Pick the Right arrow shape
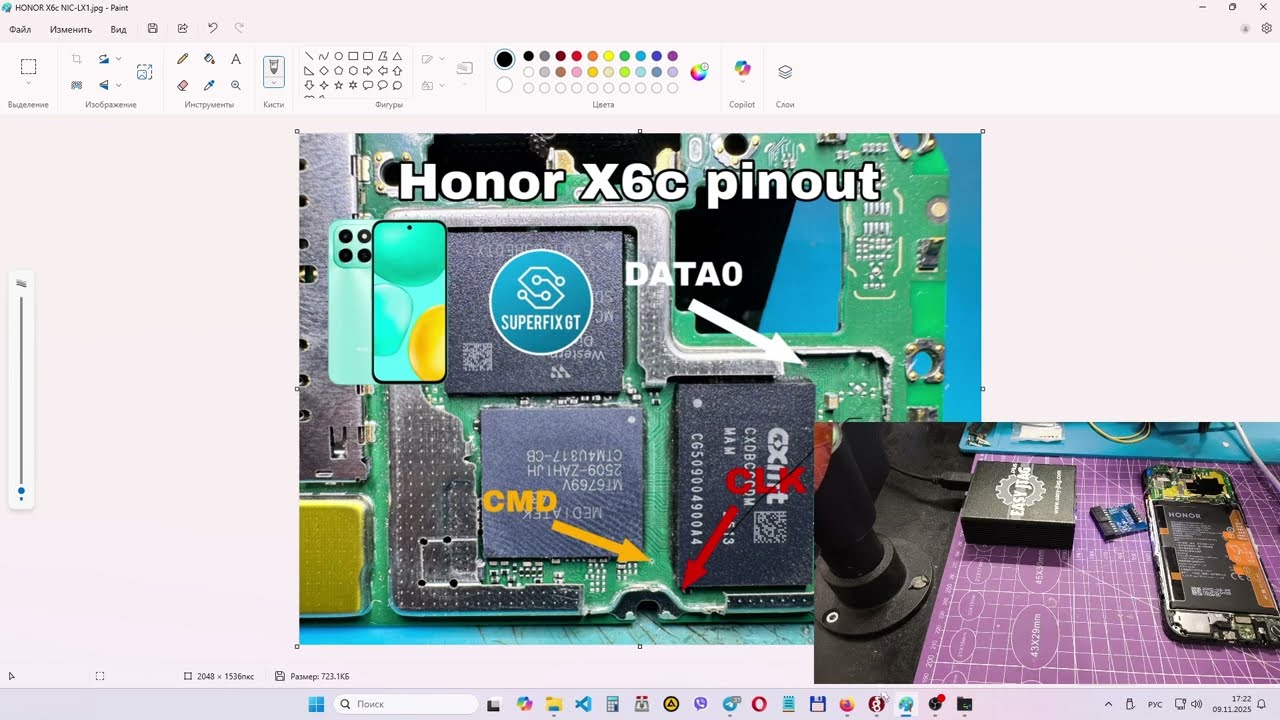1280x720 pixels. click(368, 71)
